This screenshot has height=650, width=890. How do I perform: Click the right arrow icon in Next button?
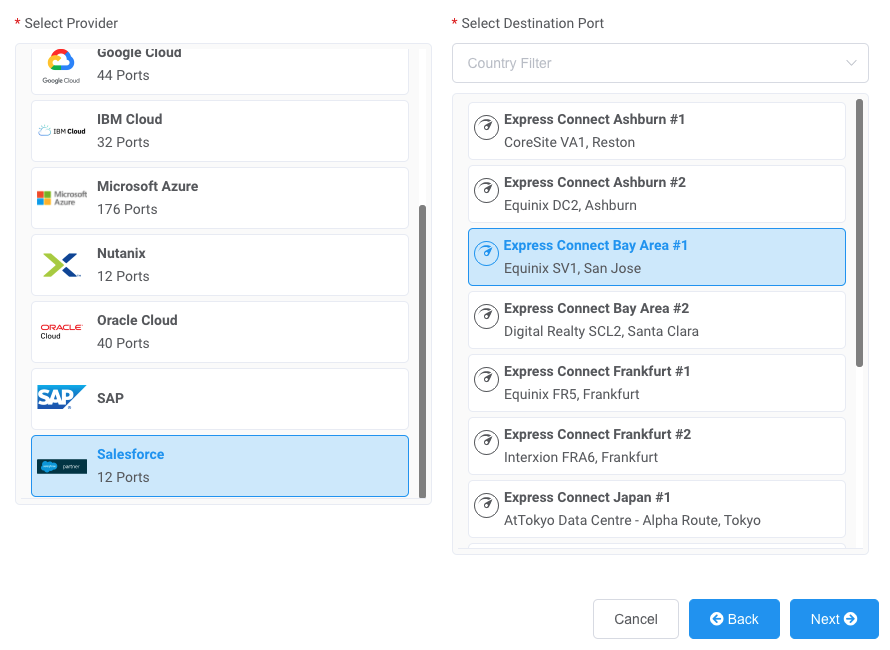850,619
